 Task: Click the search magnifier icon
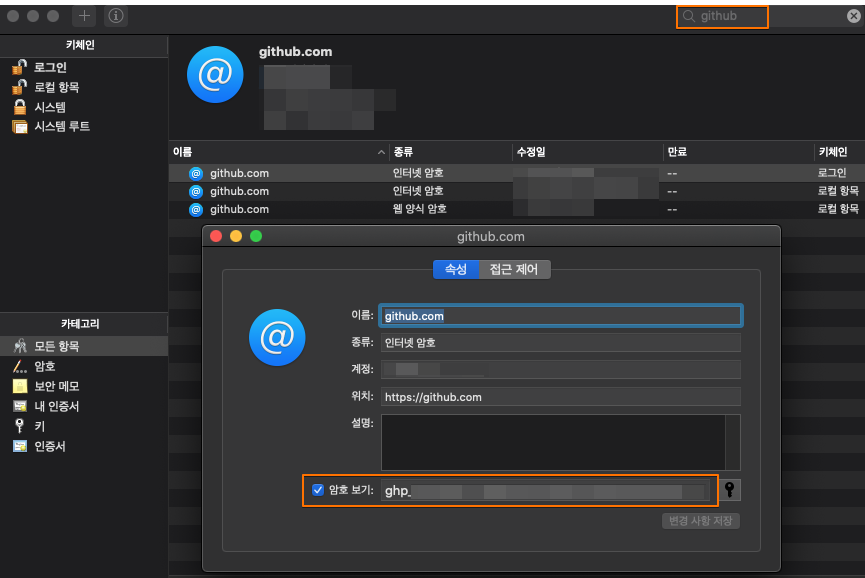coord(688,16)
